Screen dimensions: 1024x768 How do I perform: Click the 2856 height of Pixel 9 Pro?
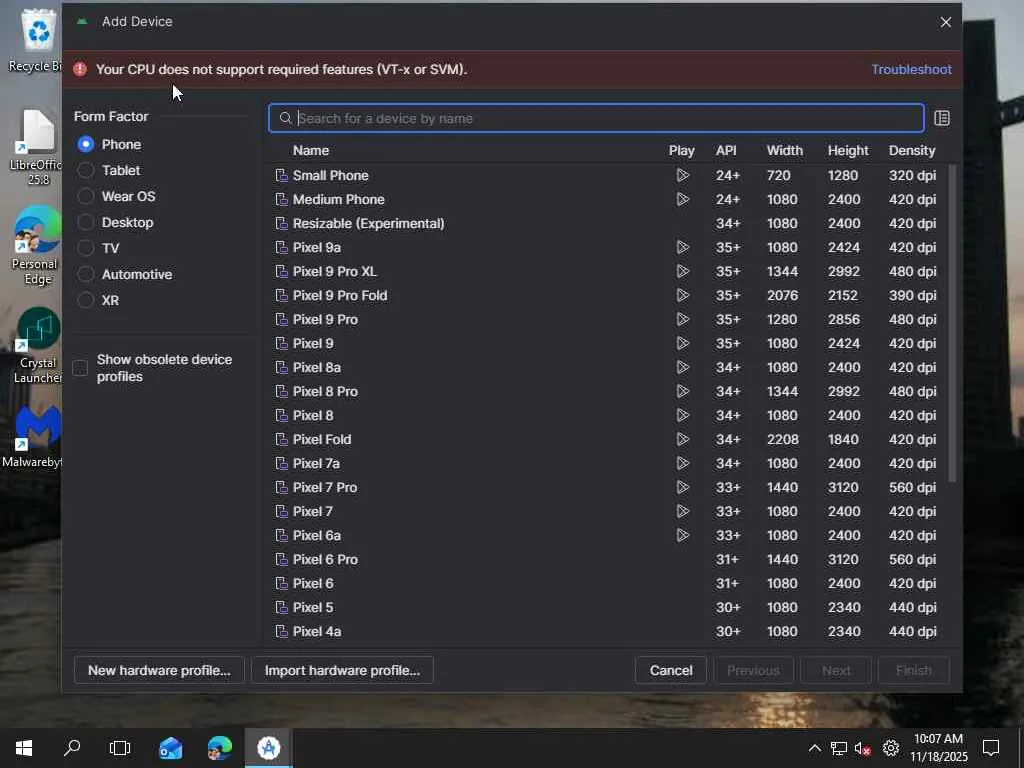tap(843, 319)
